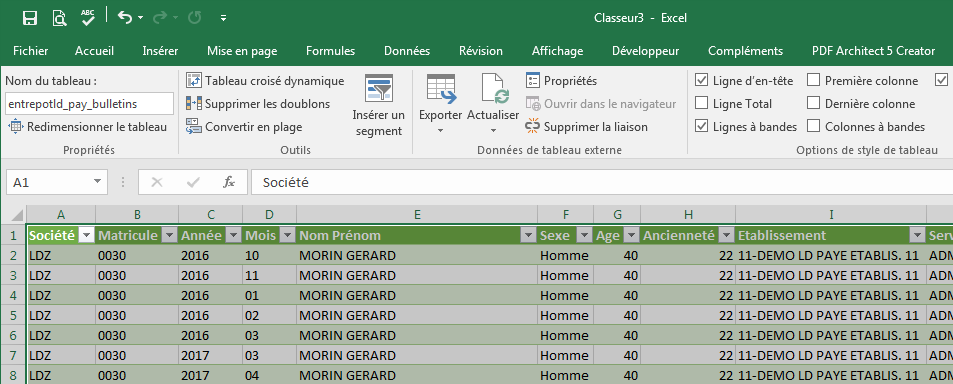Open the Formules ribbon tab

(330, 51)
